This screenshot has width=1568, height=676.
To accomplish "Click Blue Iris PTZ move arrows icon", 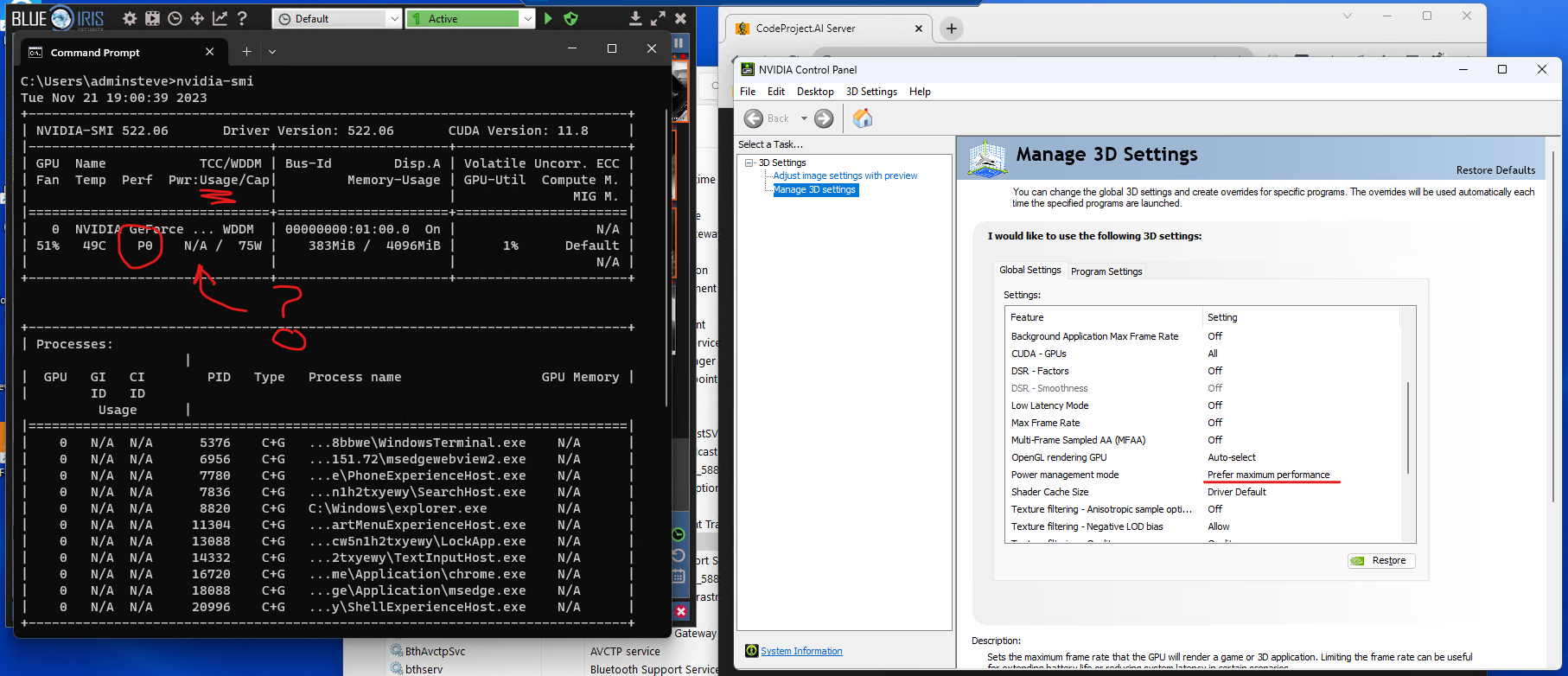I will (197, 18).
